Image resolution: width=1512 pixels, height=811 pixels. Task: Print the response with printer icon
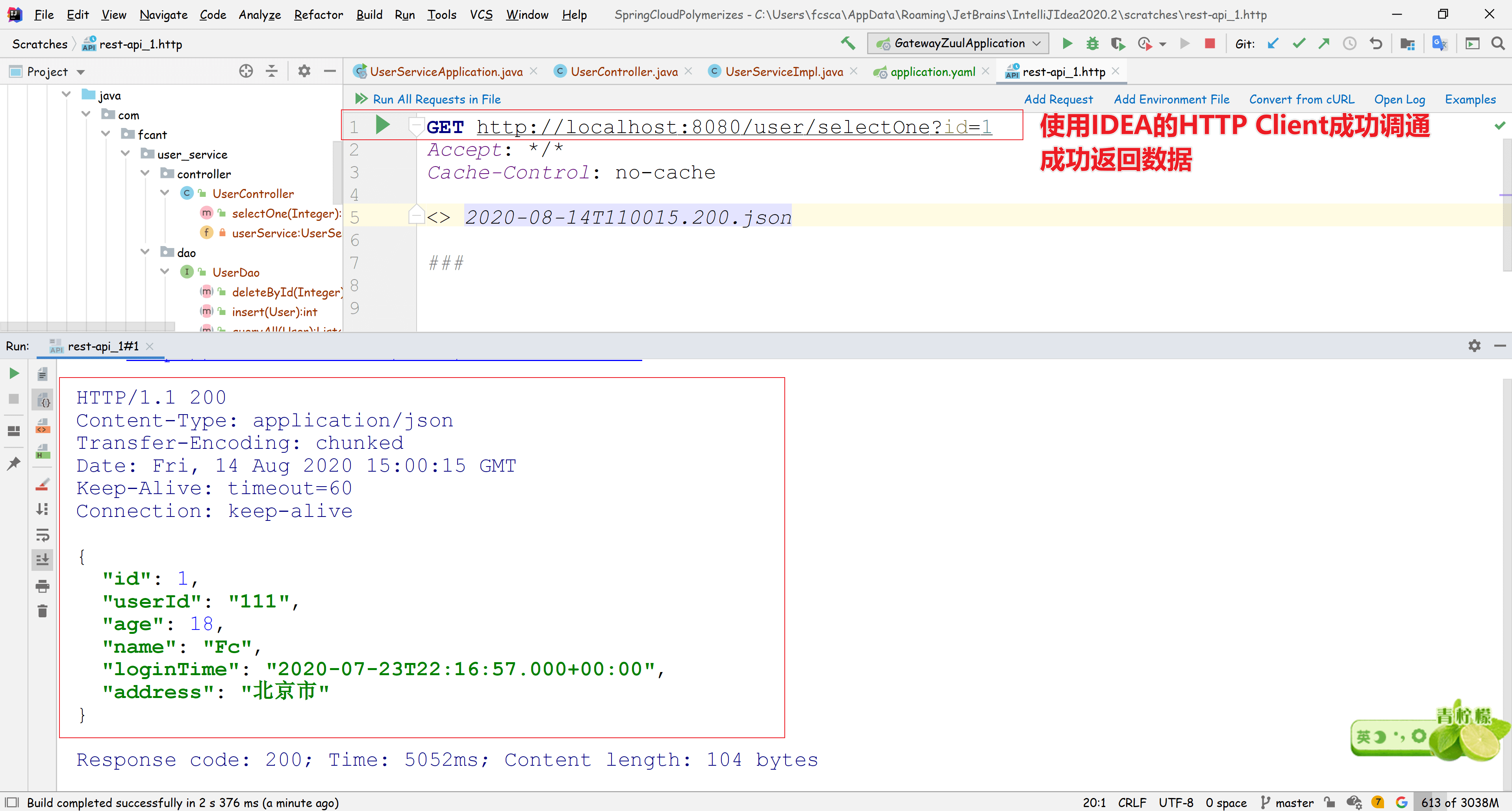(42, 586)
